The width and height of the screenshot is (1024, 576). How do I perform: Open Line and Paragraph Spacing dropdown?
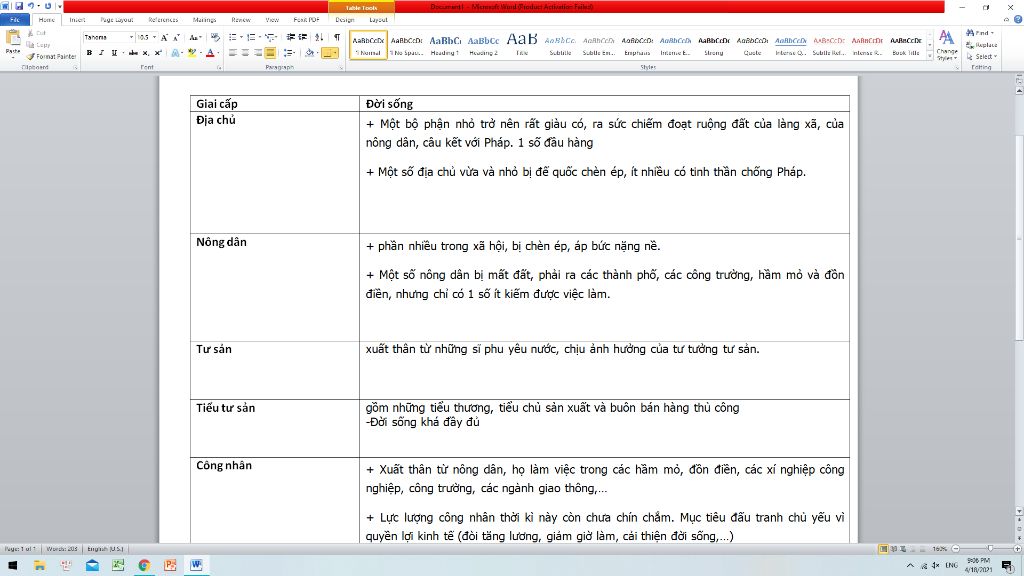[x=289, y=53]
